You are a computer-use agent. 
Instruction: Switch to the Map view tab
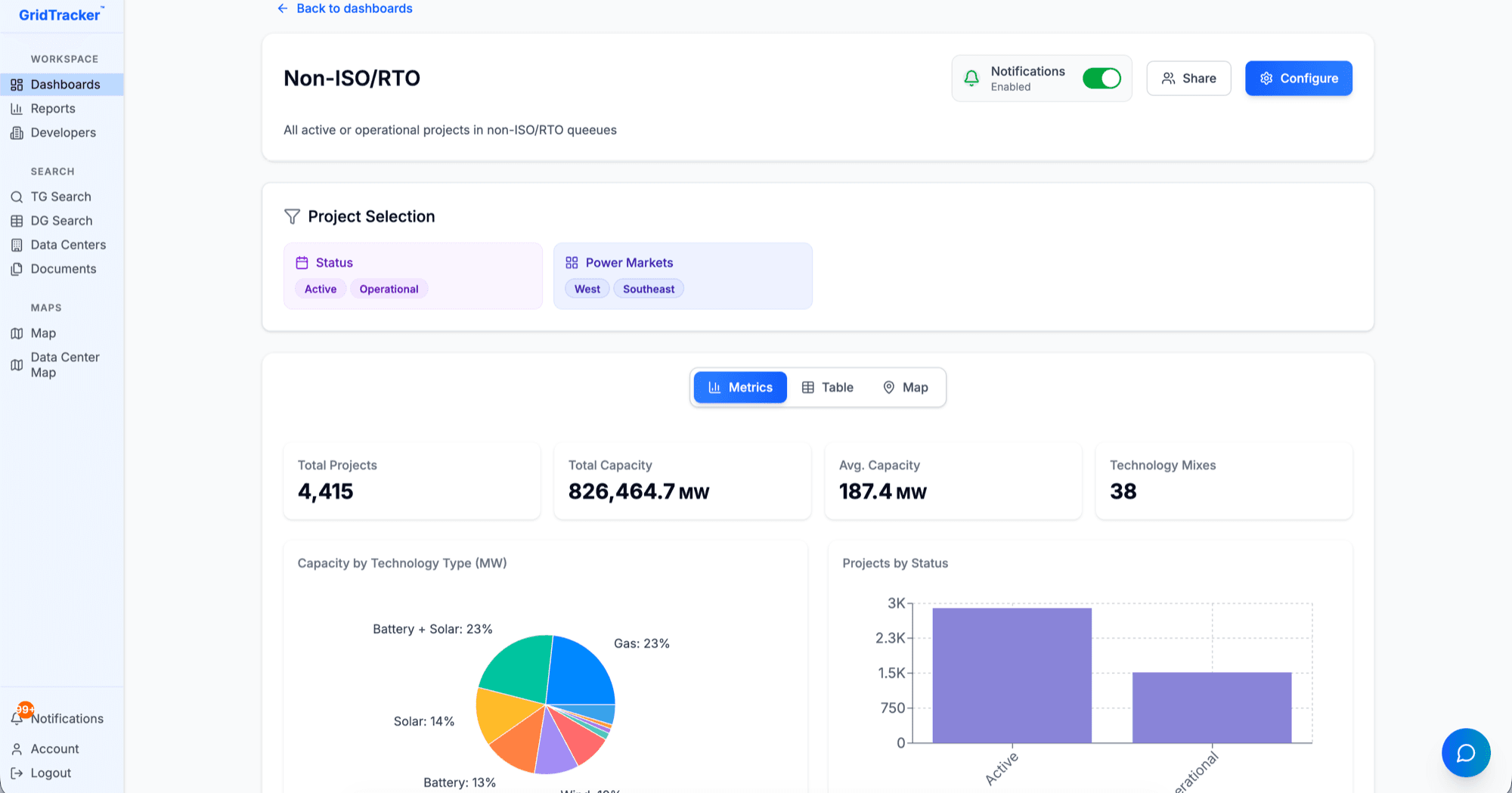tap(906, 387)
